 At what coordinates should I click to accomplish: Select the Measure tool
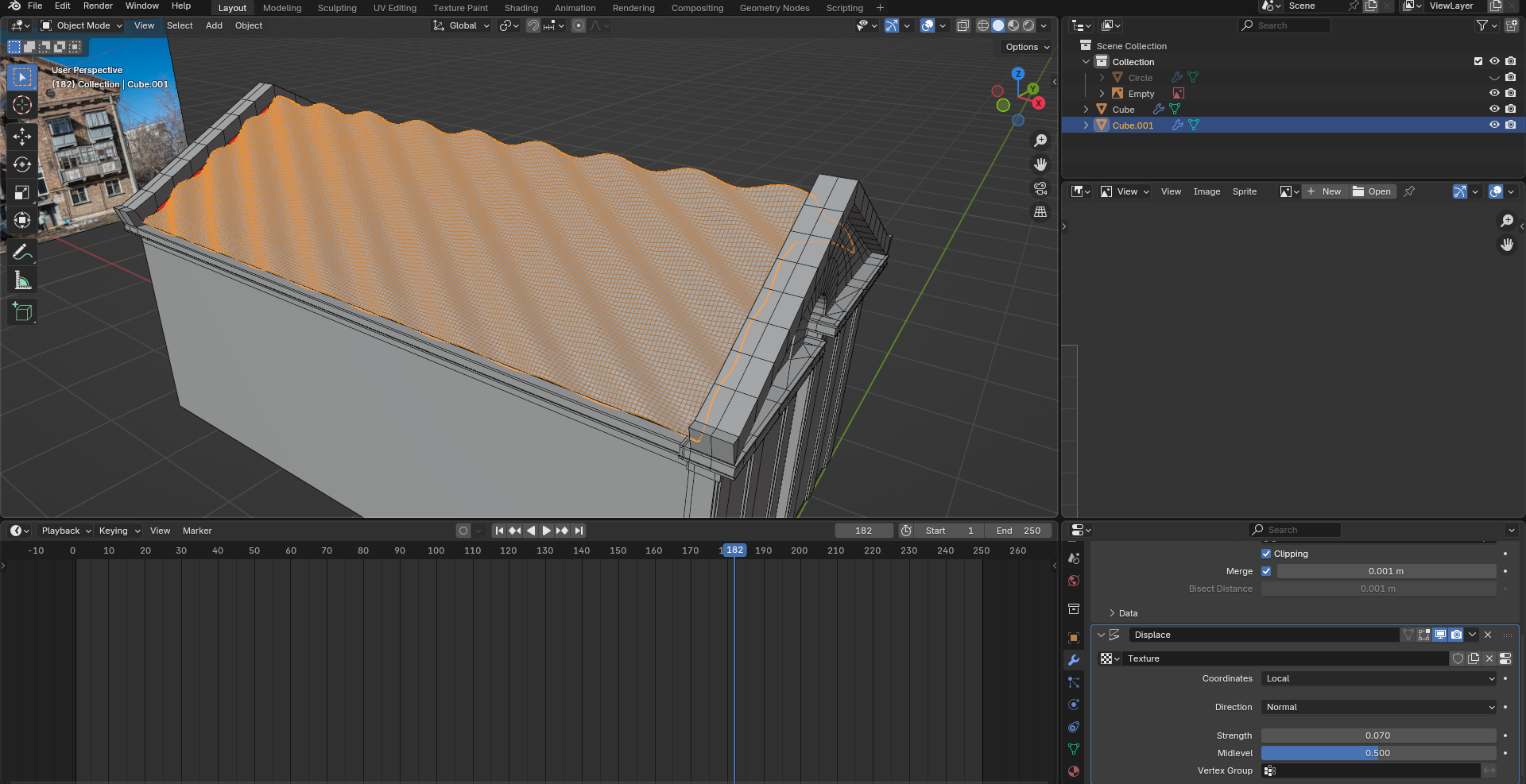[x=22, y=280]
